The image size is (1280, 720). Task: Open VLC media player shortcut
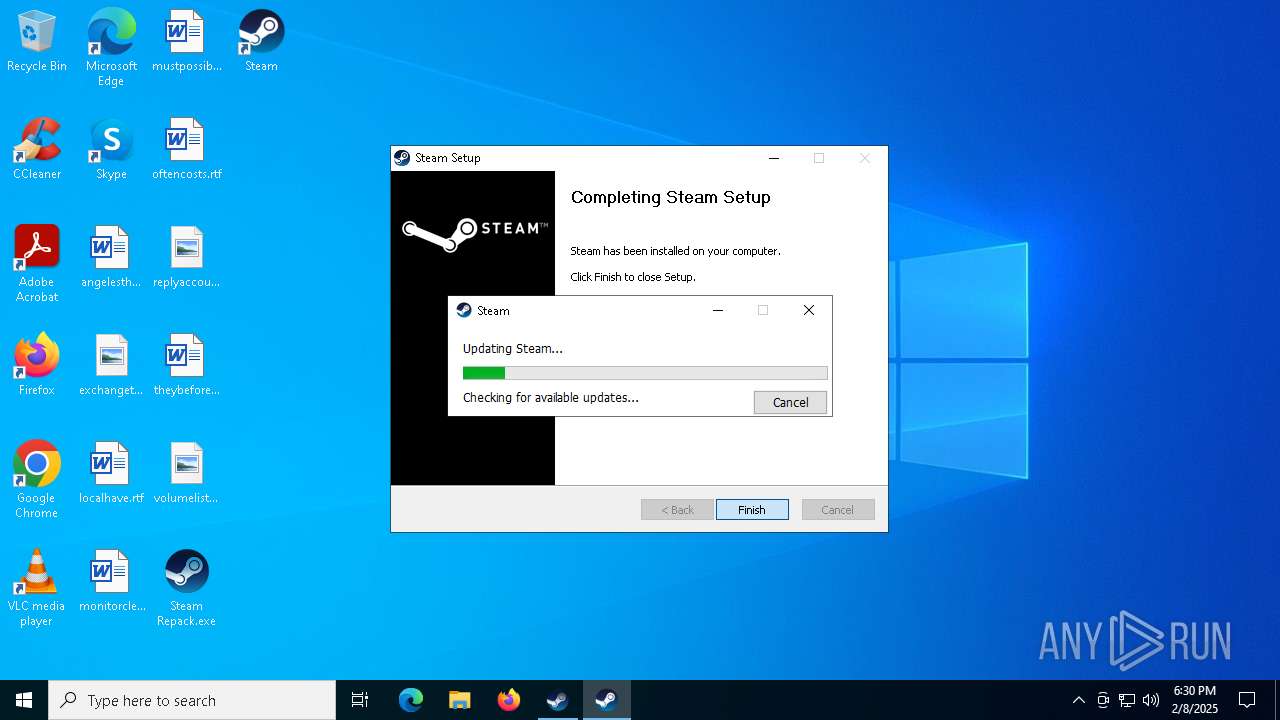click(37, 588)
